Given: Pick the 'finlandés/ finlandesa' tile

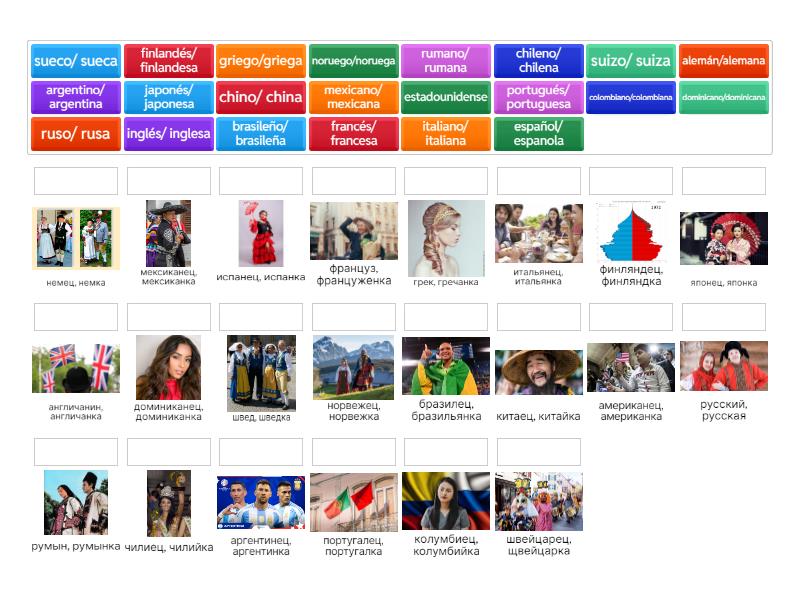Looking at the screenshot, I should [x=168, y=61].
